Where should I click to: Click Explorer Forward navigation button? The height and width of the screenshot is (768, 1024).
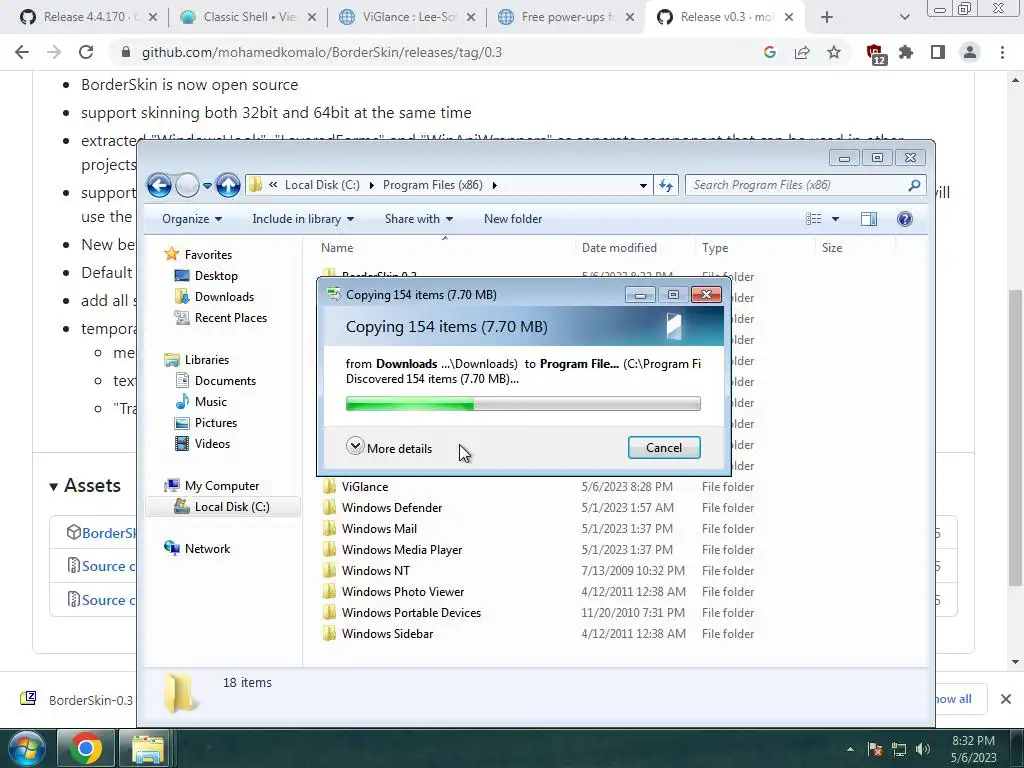click(x=187, y=185)
